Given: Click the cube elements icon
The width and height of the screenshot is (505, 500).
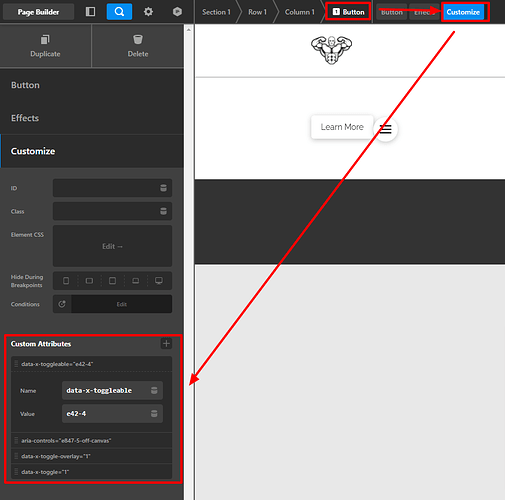Looking at the screenshot, I should 177,12.
